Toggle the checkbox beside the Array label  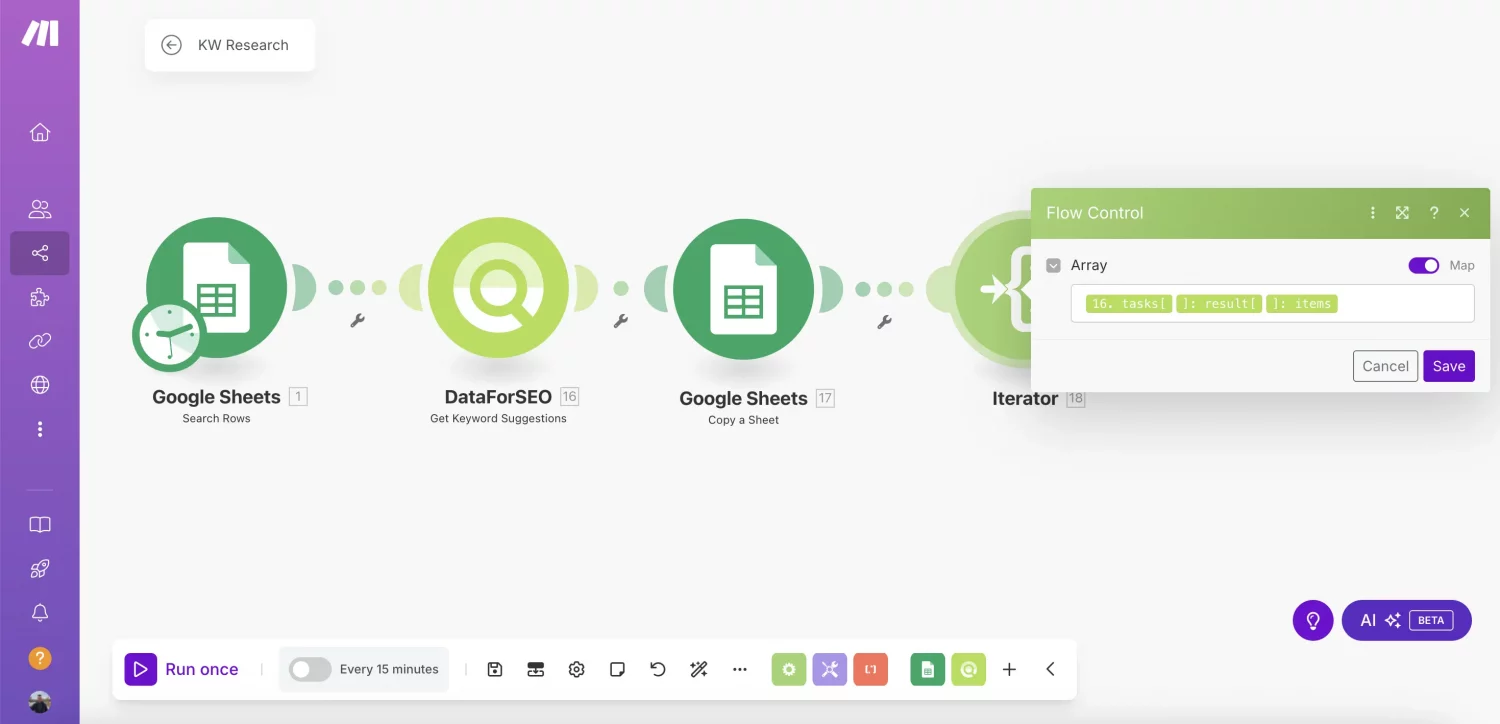click(x=1053, y=265)
